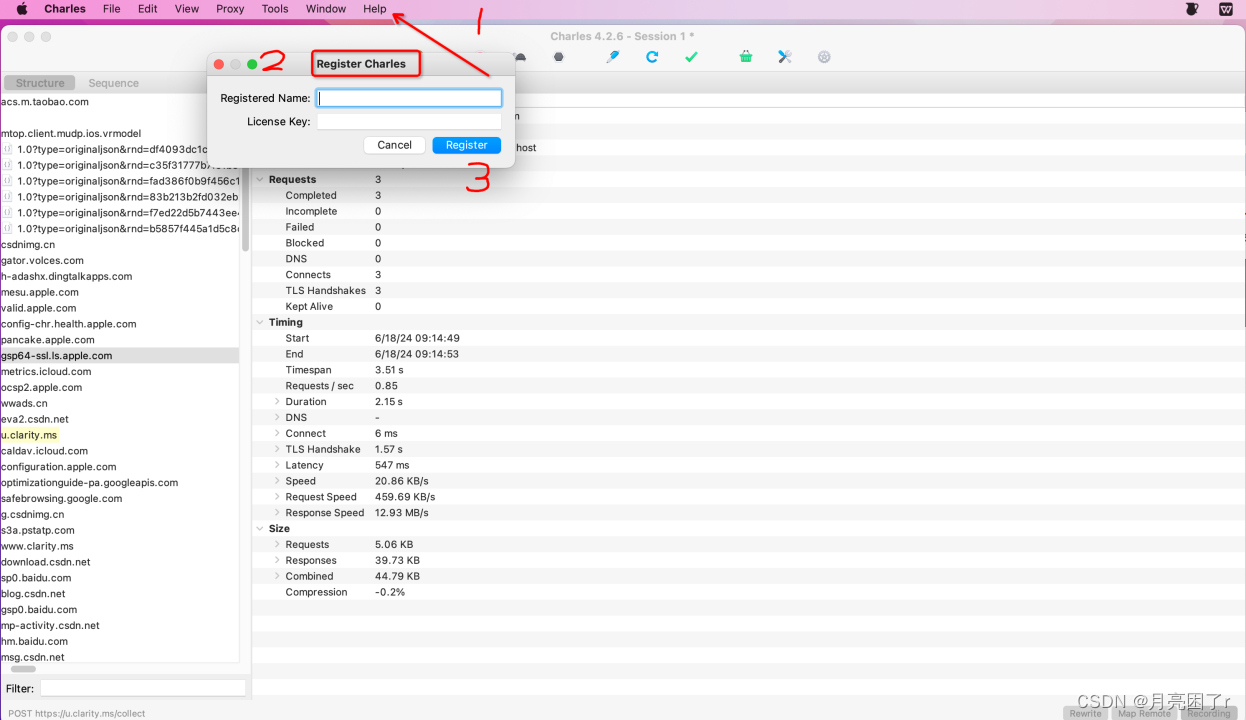
Task: Select the highlighted u.clarity.ms host
Action: click(x=29, y=435)
